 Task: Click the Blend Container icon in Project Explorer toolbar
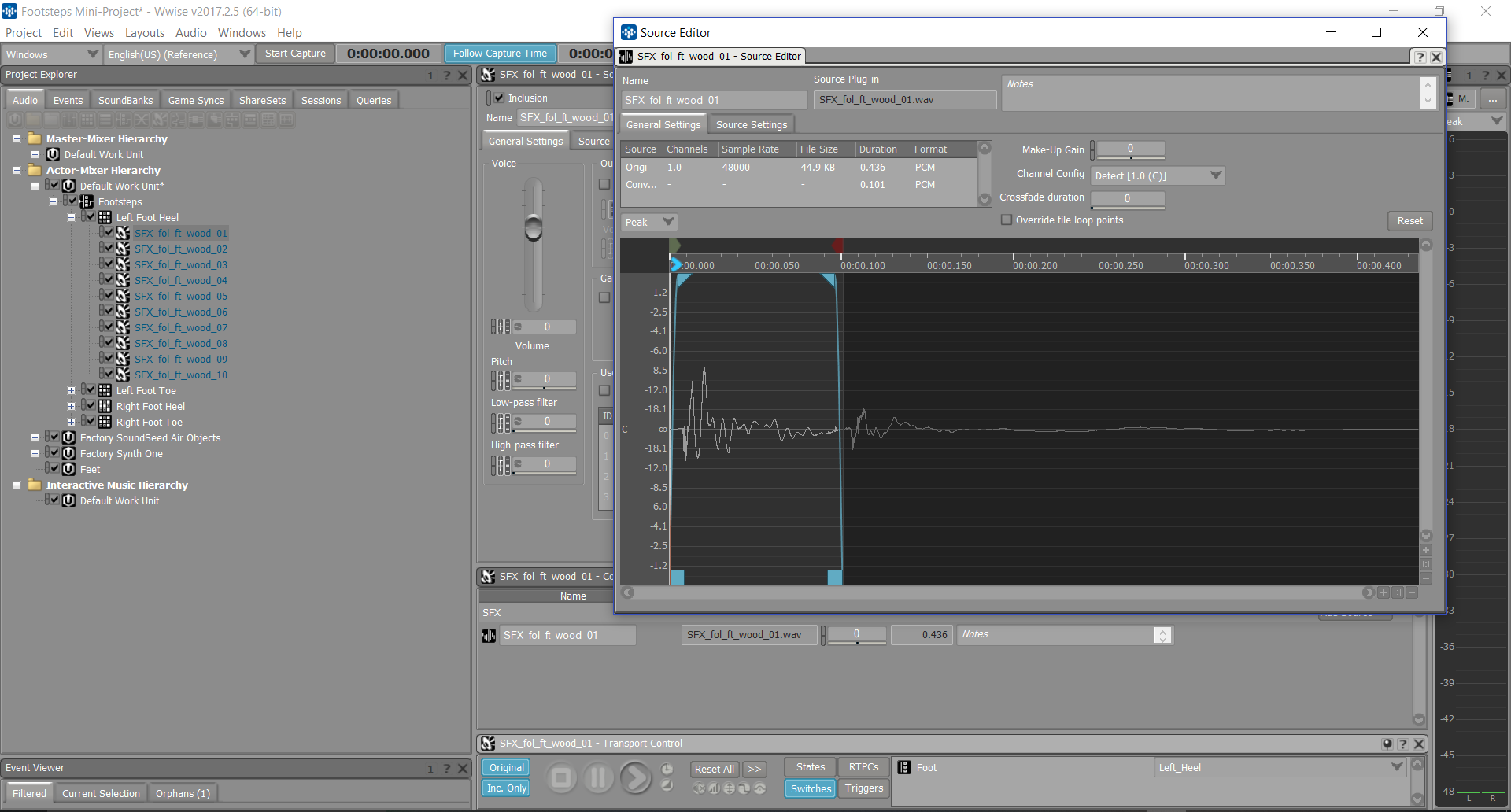tap(142, 120)
